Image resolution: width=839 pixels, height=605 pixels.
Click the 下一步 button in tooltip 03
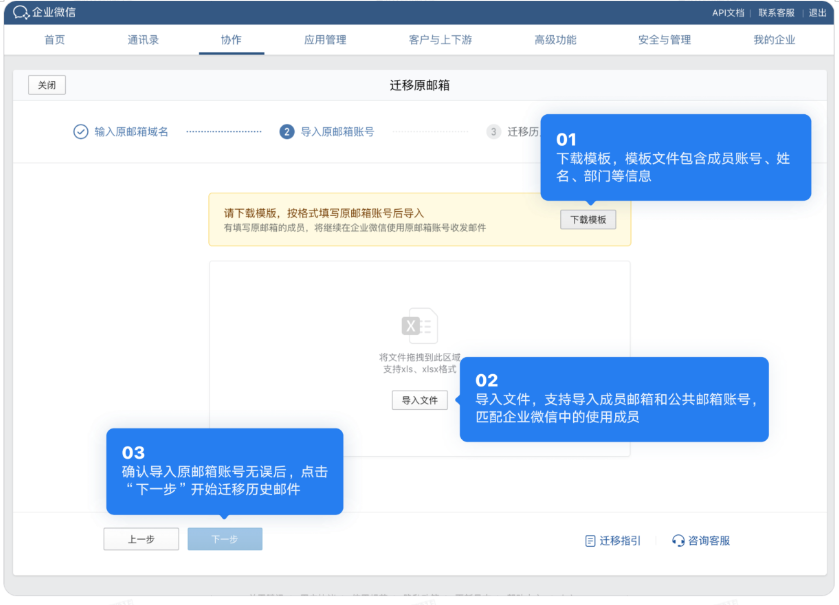pos(223,538)
